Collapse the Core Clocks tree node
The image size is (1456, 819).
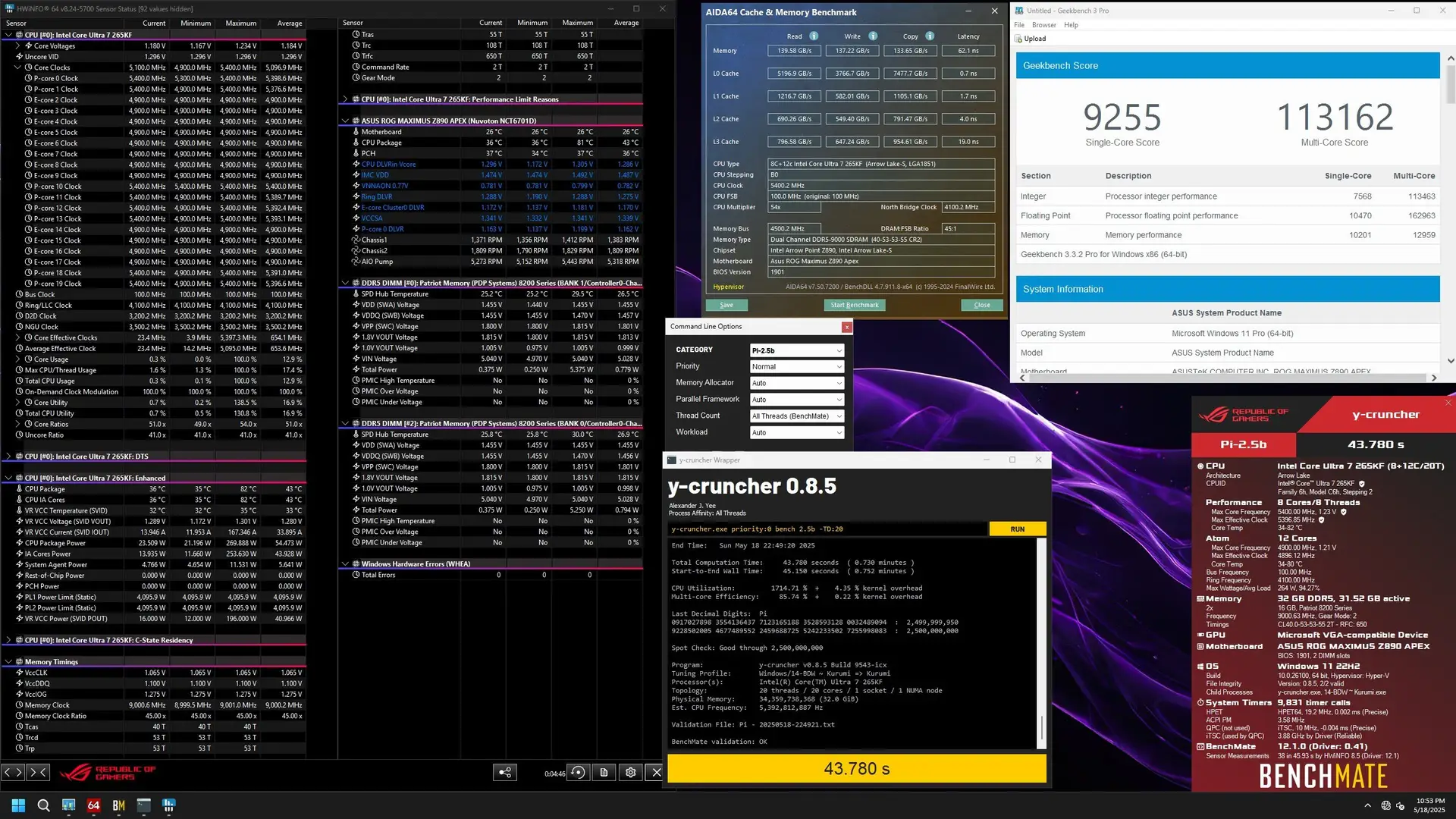17,67
